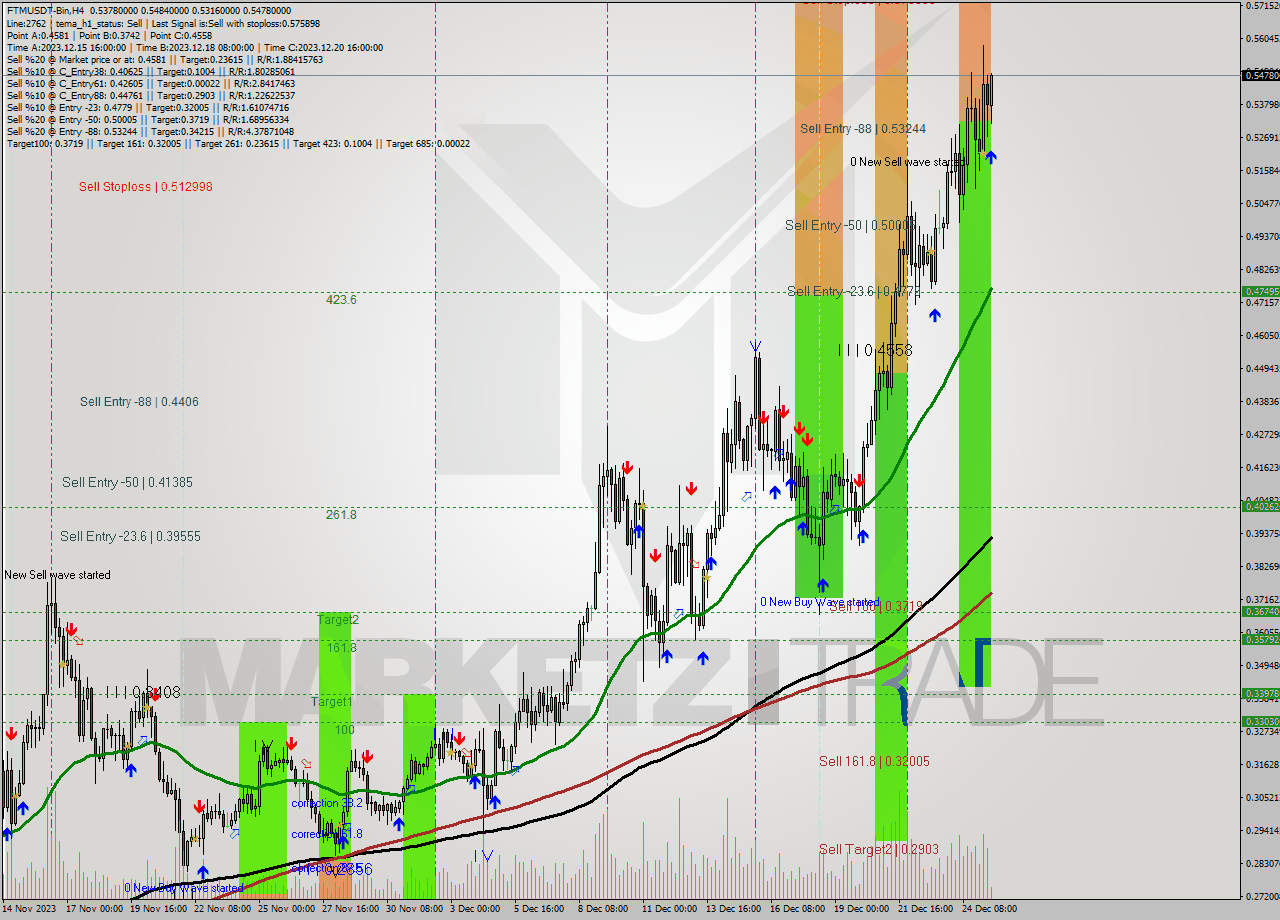Click the 0.3162 price axis value
Viewport: 1280px width, 920px height.
(1262, 764)
